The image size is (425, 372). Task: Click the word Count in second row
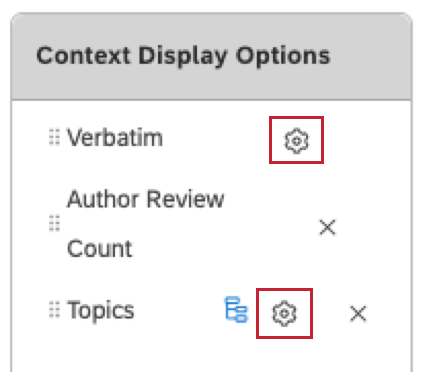pyautogui.click(x=100, y=249)
